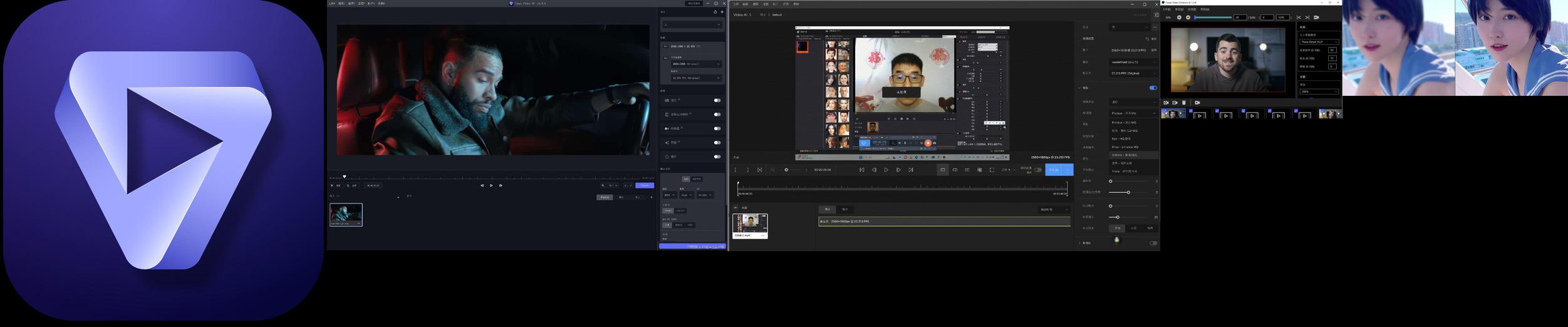Open the frame rate dropdown in Video AI v3
This screenshot has width=1568, height=327.
pos(696,78)
